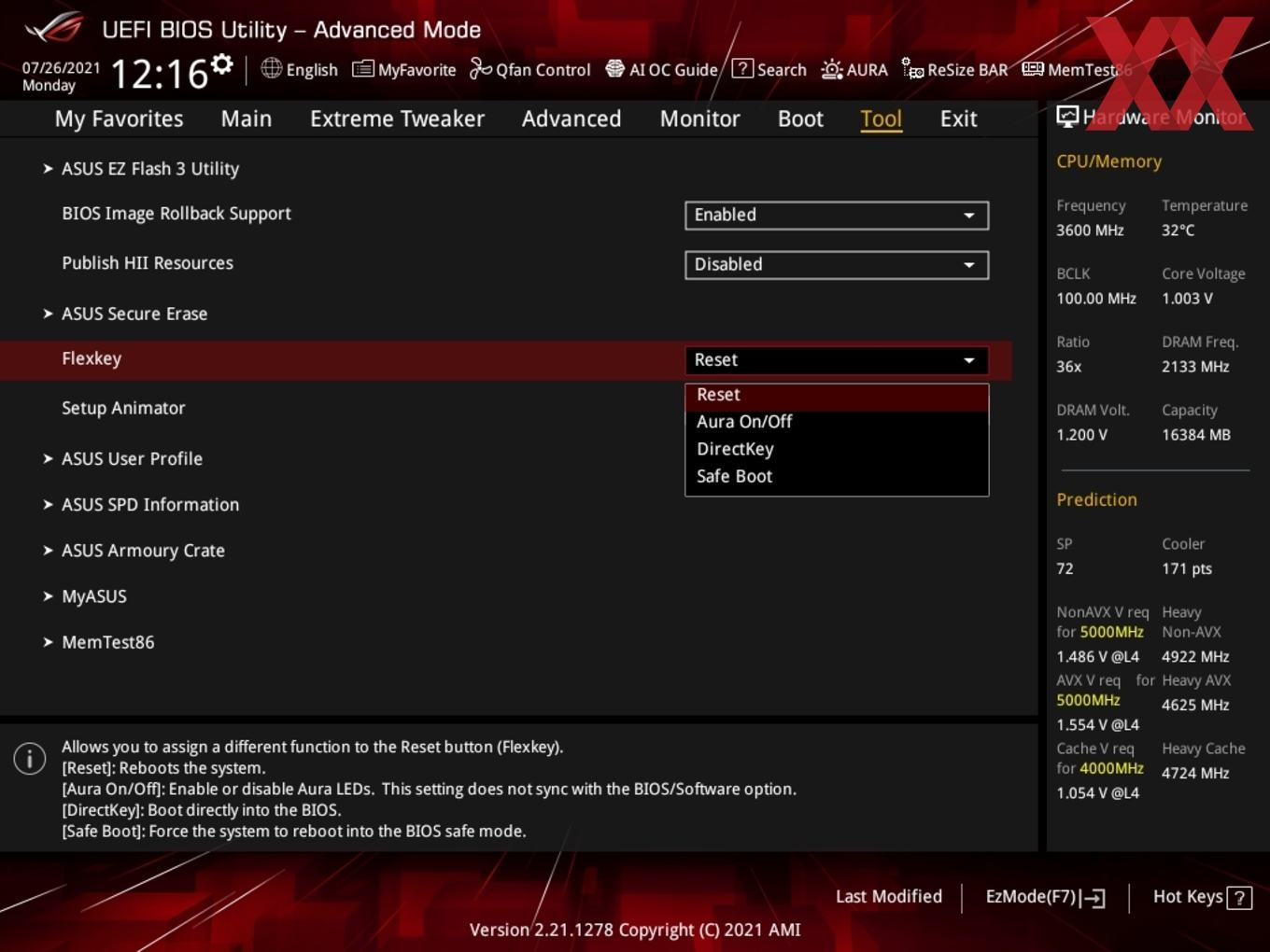Viewport: 1270px width, 952px height.
Task: Click the English language globe icon
Action: [x=271, y=68]
